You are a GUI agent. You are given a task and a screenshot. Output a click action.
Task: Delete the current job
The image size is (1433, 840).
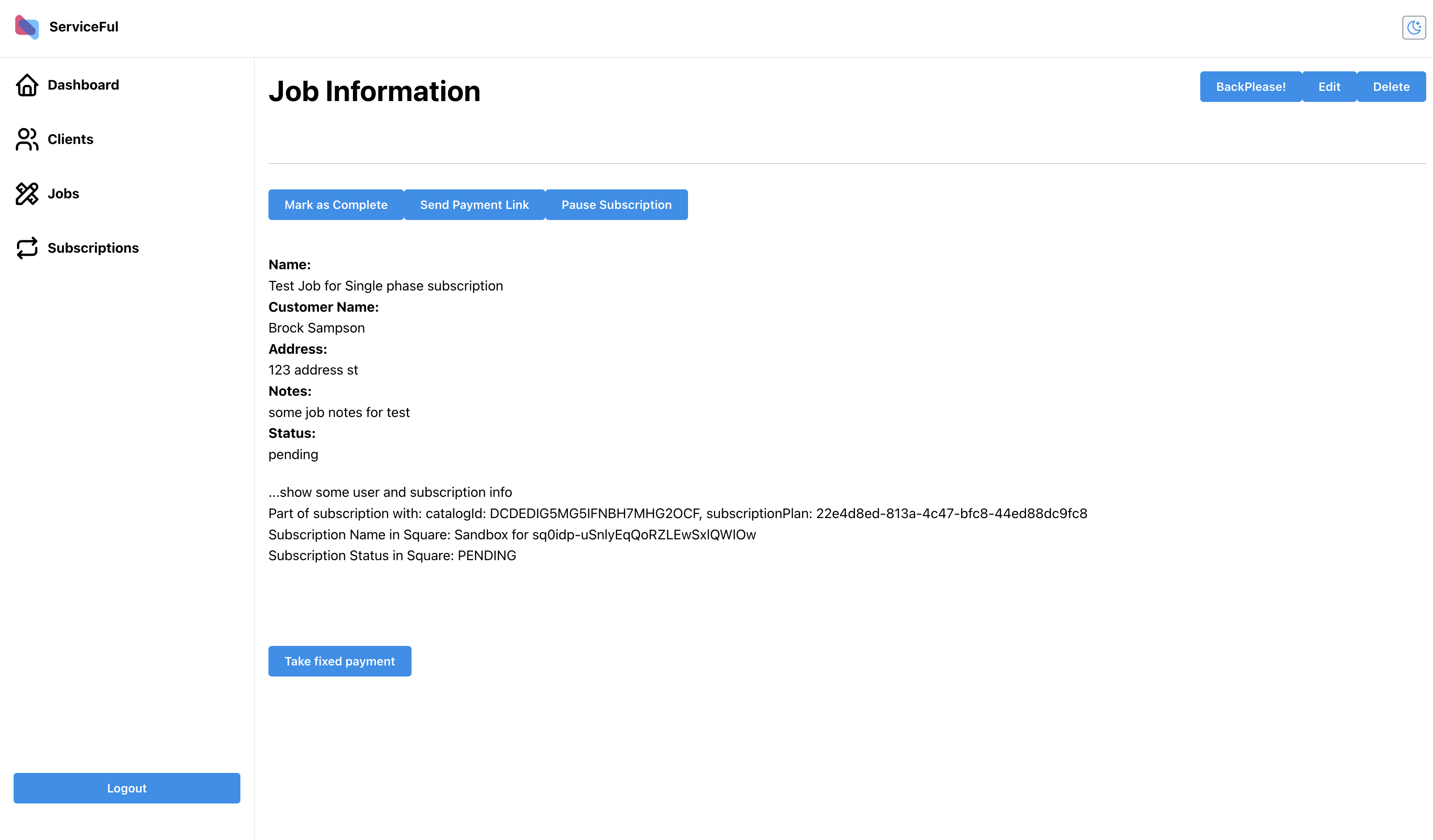(x=1391, y=87)
